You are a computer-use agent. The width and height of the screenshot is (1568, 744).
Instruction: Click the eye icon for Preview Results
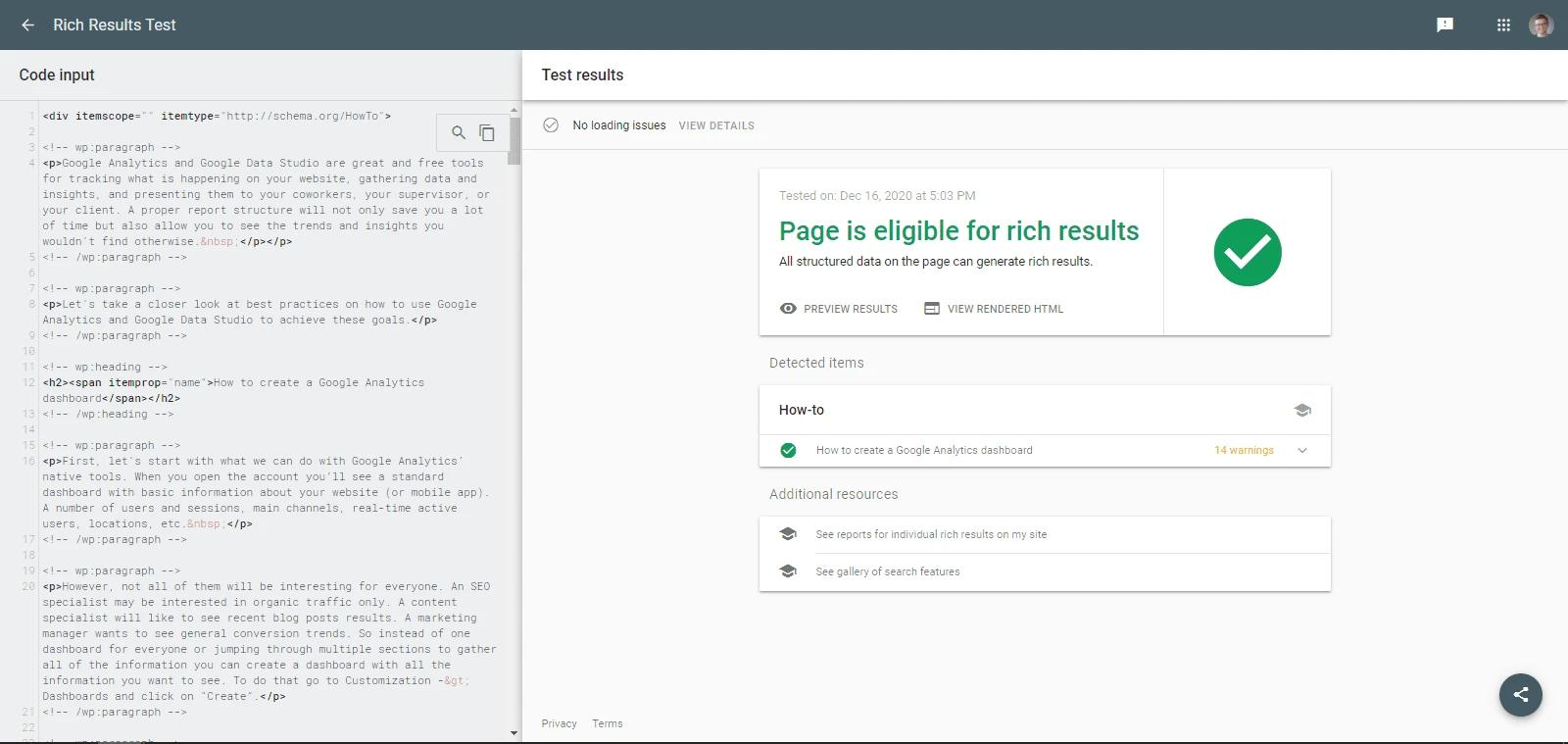(x=788, y=309)
